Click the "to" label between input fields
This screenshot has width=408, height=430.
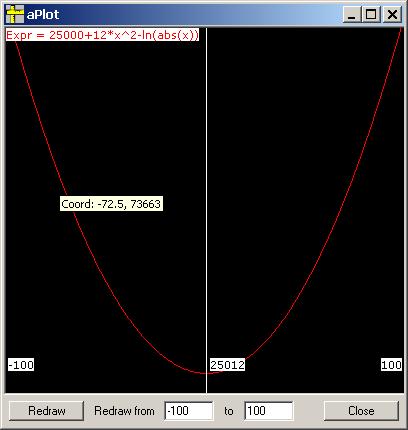229,411
